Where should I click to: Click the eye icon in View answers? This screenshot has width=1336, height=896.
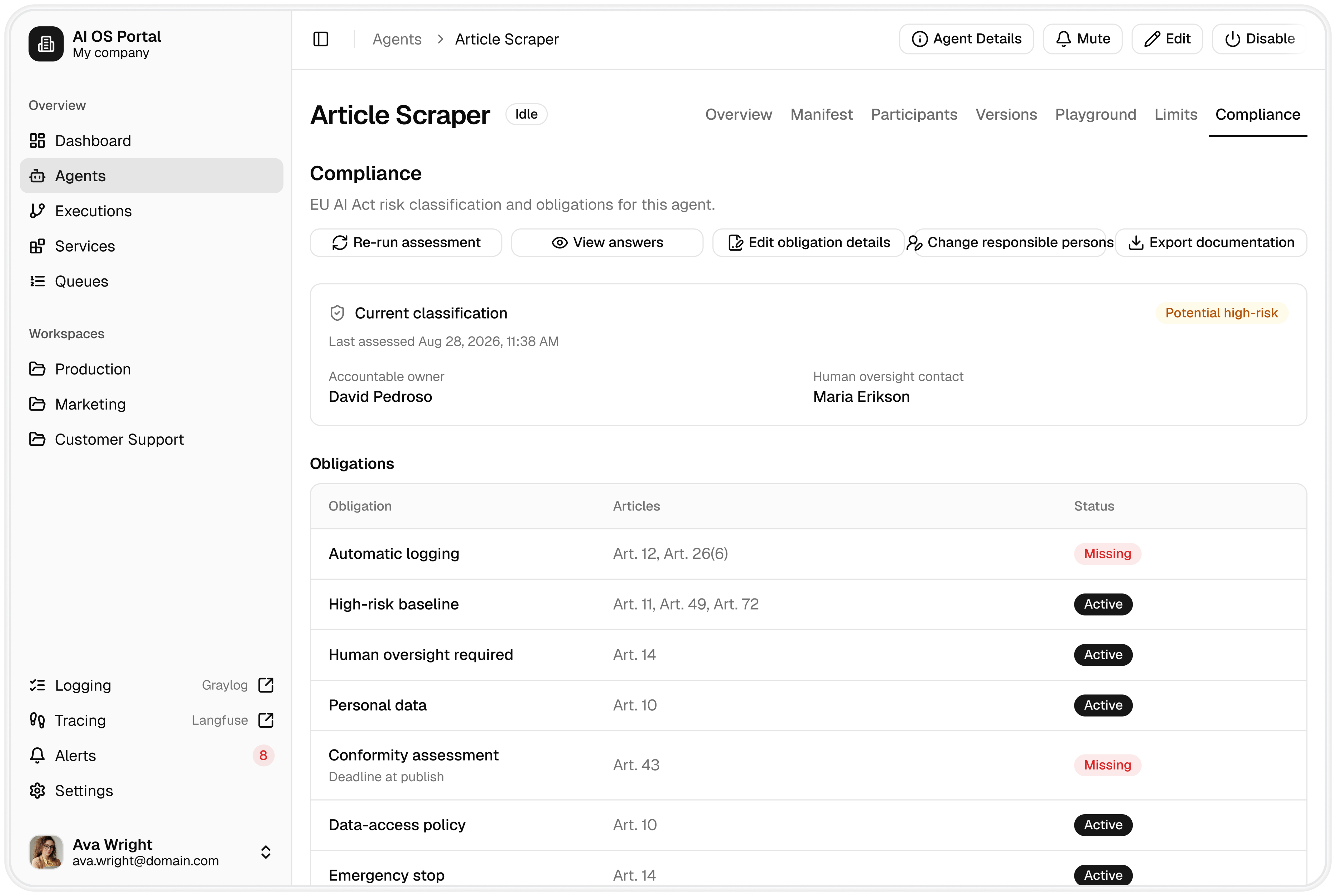tap(560, 243)
